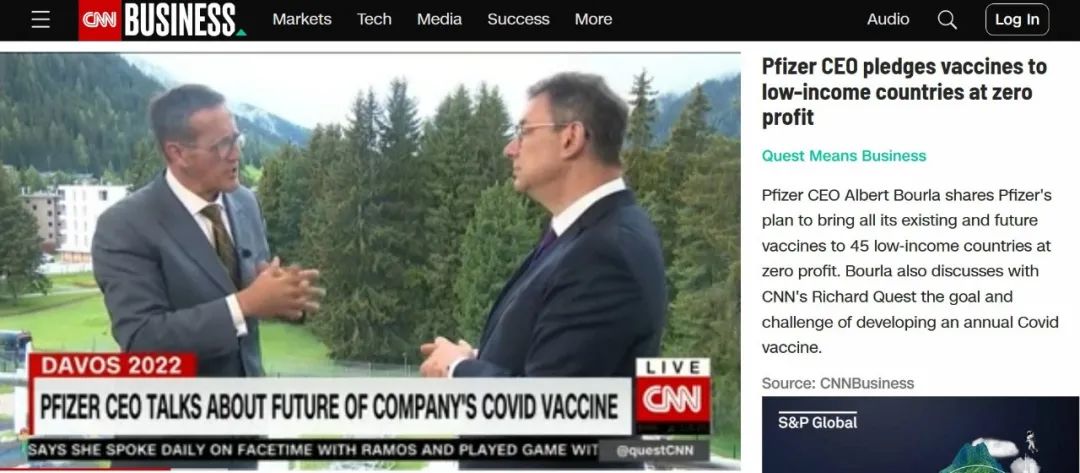Open the Audio link in header
This screenshot has width=1080, height=473.
888,19
